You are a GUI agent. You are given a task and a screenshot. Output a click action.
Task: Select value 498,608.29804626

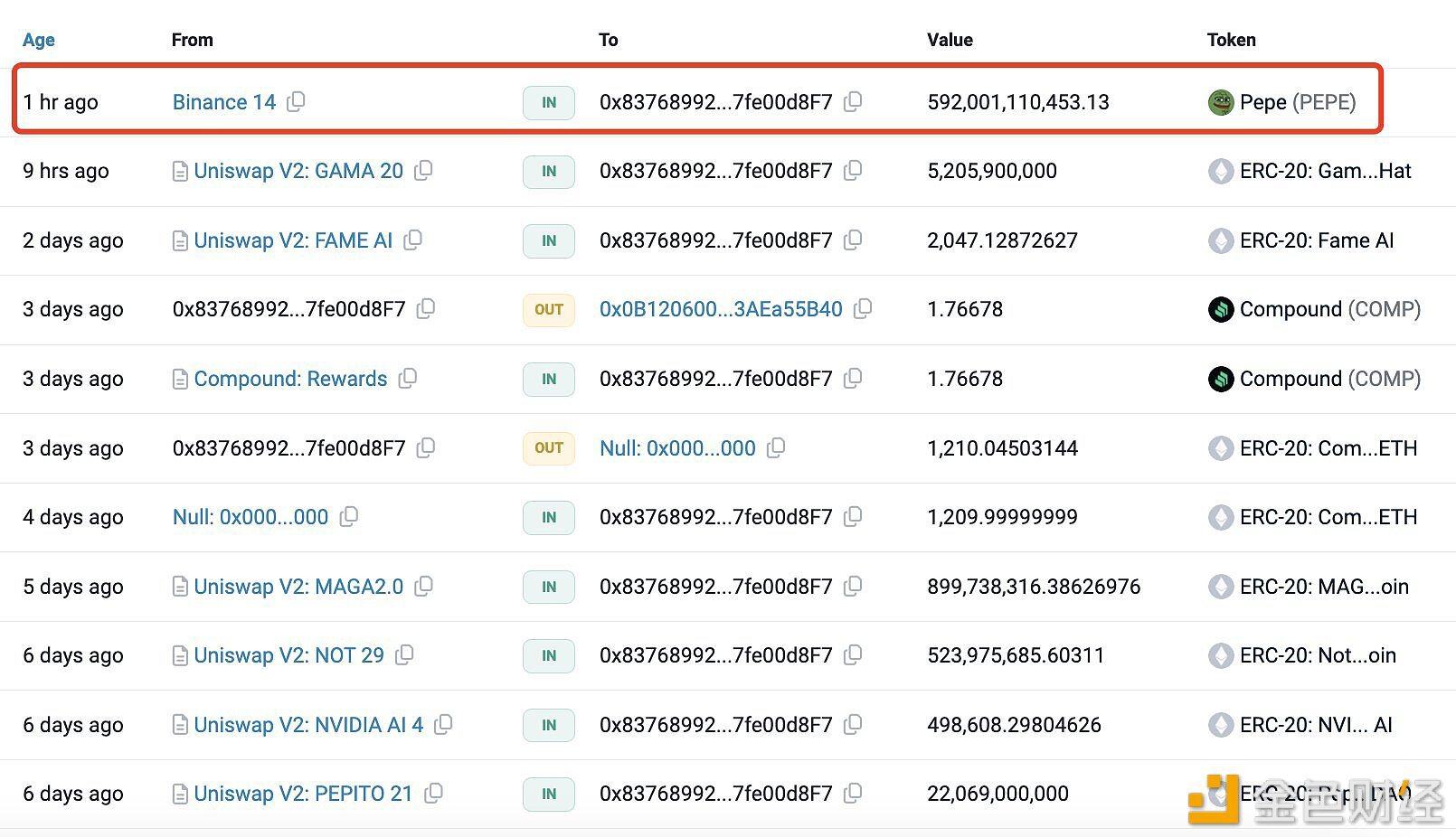[x=1014, y=725]
